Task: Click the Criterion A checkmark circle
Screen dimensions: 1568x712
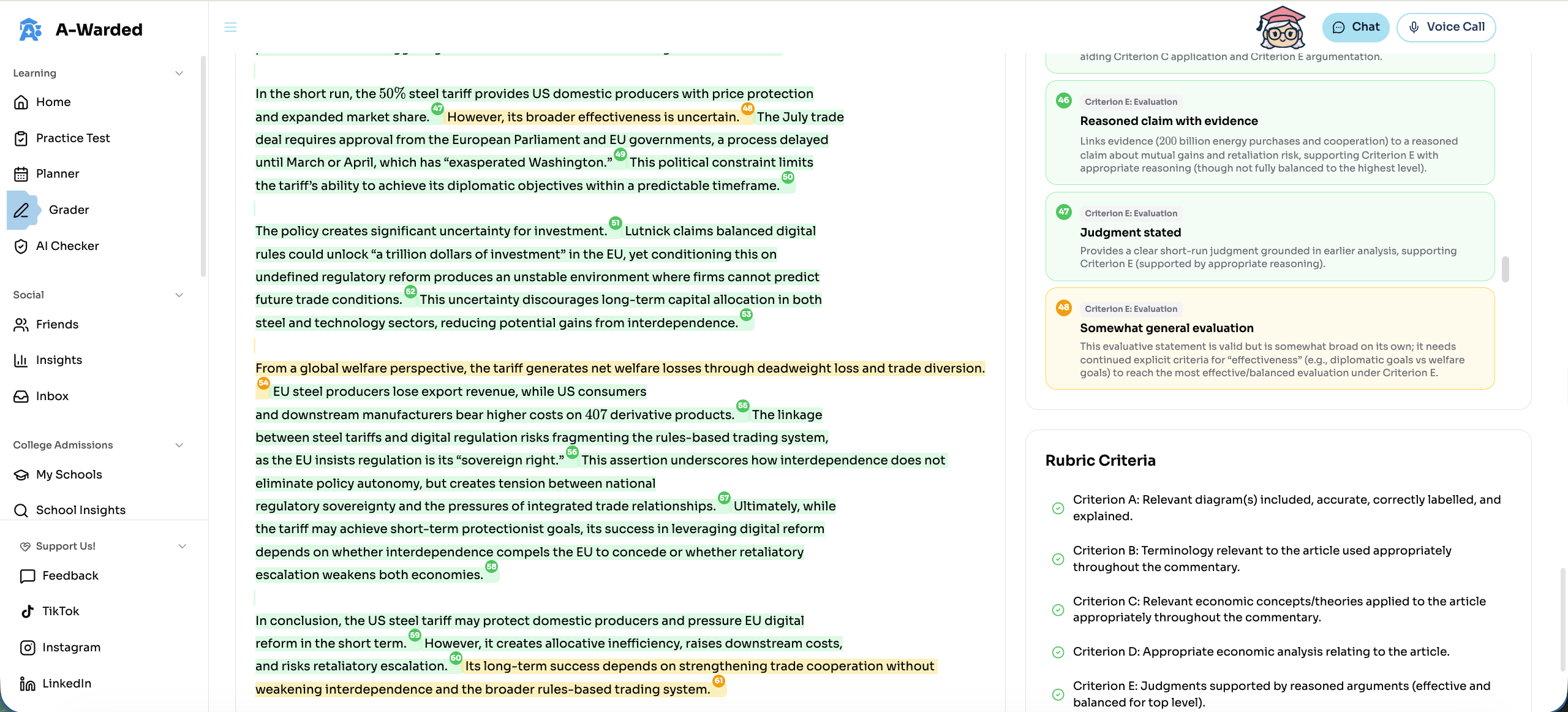Action: point(1058,508)
